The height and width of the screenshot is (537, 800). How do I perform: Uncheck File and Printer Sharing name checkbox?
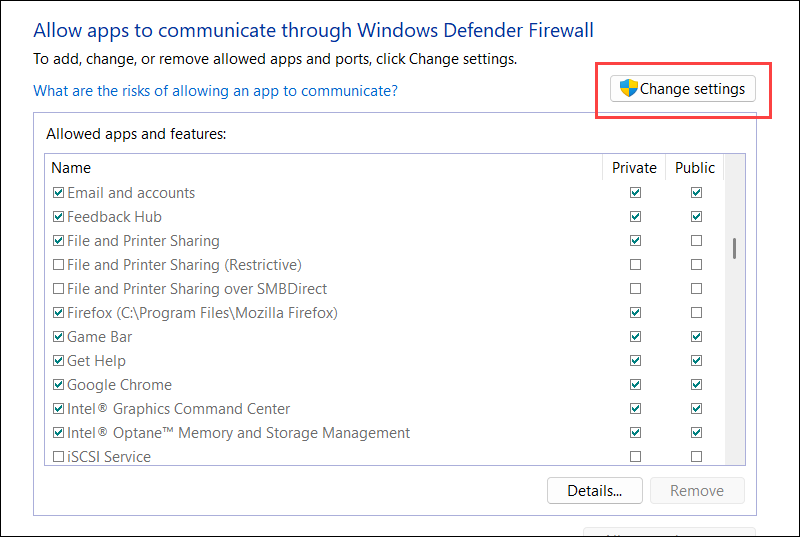(59, 241)
